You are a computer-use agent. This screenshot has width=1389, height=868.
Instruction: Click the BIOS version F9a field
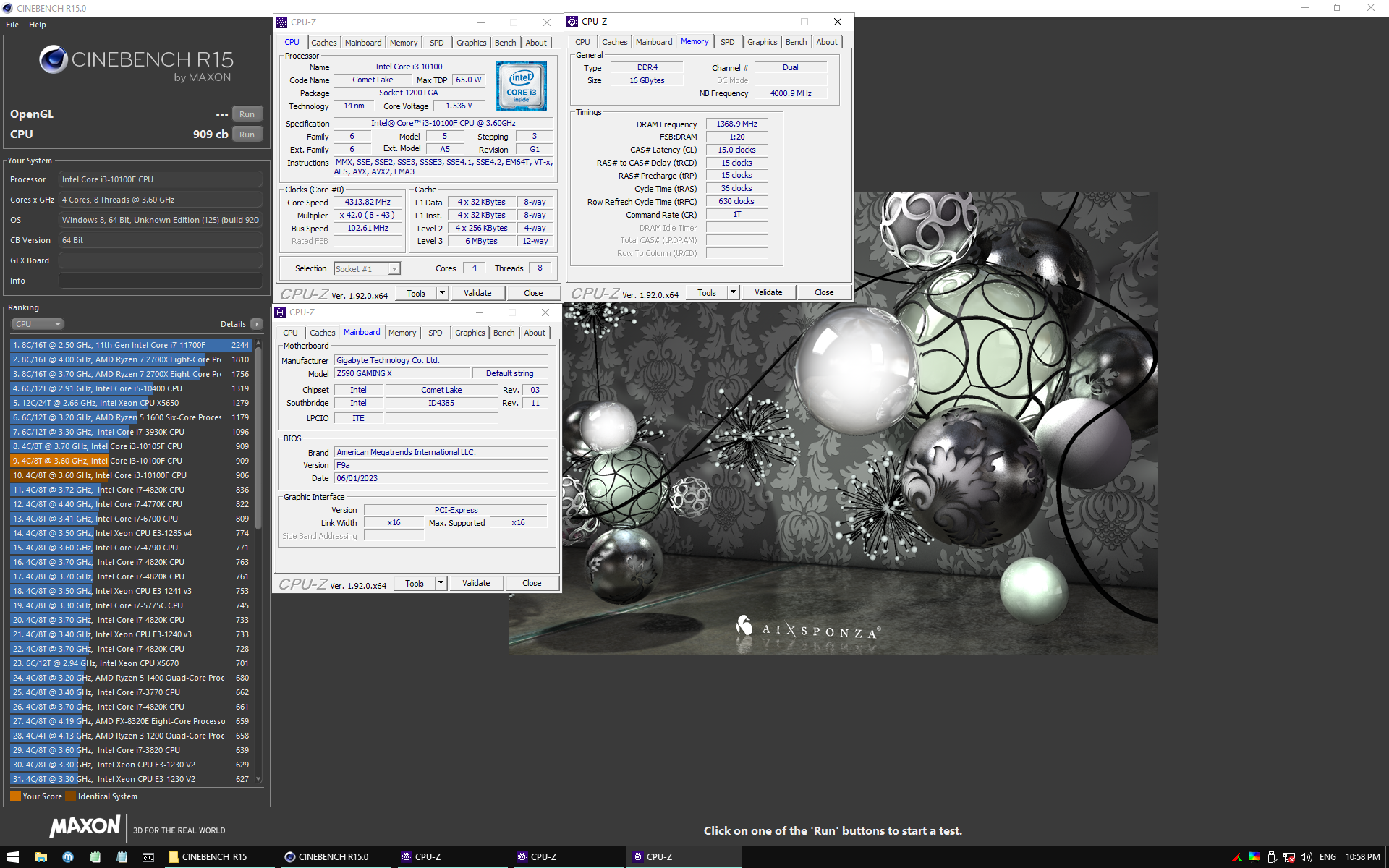click(x=441, y=465)
